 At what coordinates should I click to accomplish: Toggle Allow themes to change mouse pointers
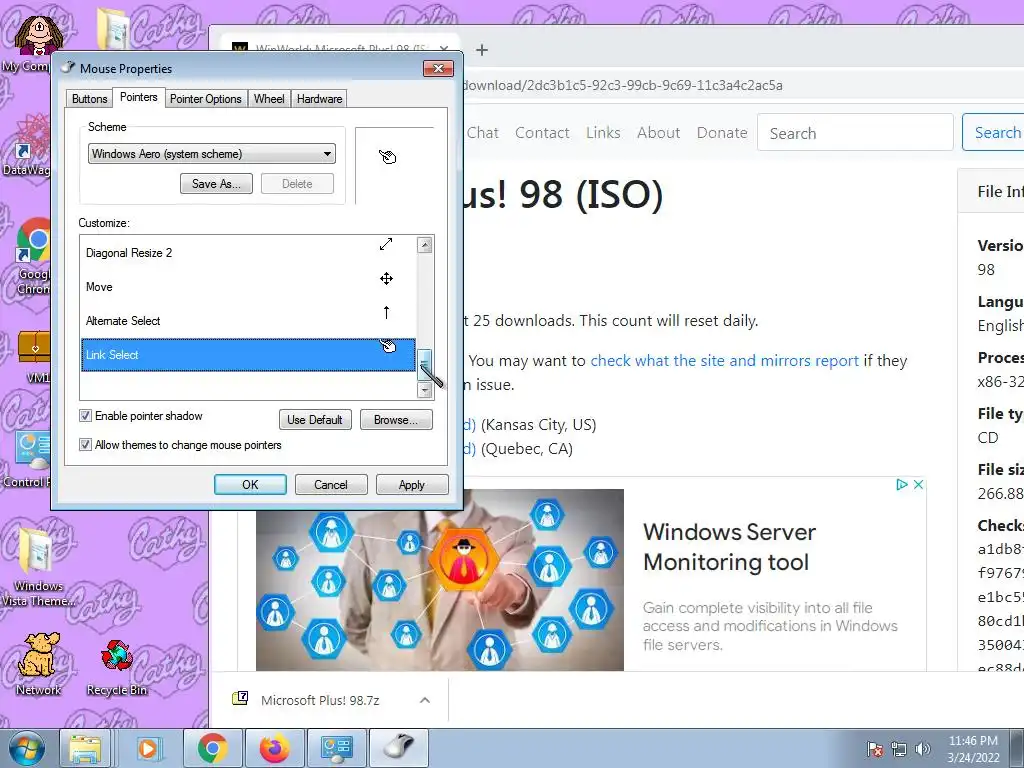pyautogui.click(x=86, y=445)
